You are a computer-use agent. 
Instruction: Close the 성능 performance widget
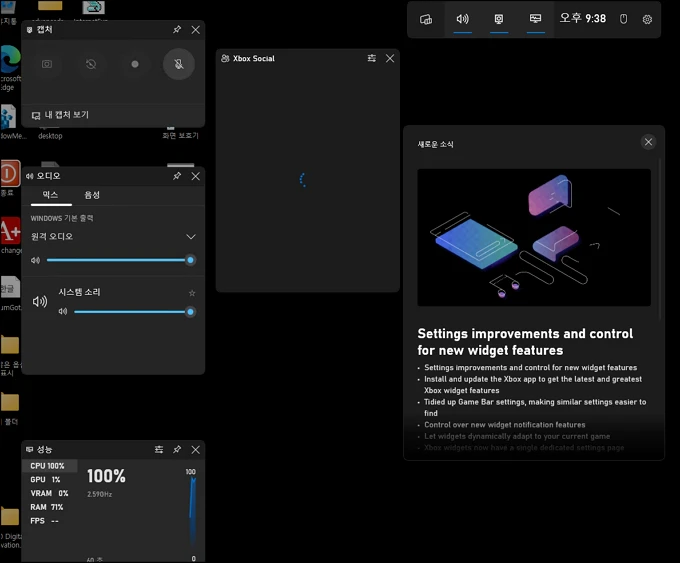196,449
